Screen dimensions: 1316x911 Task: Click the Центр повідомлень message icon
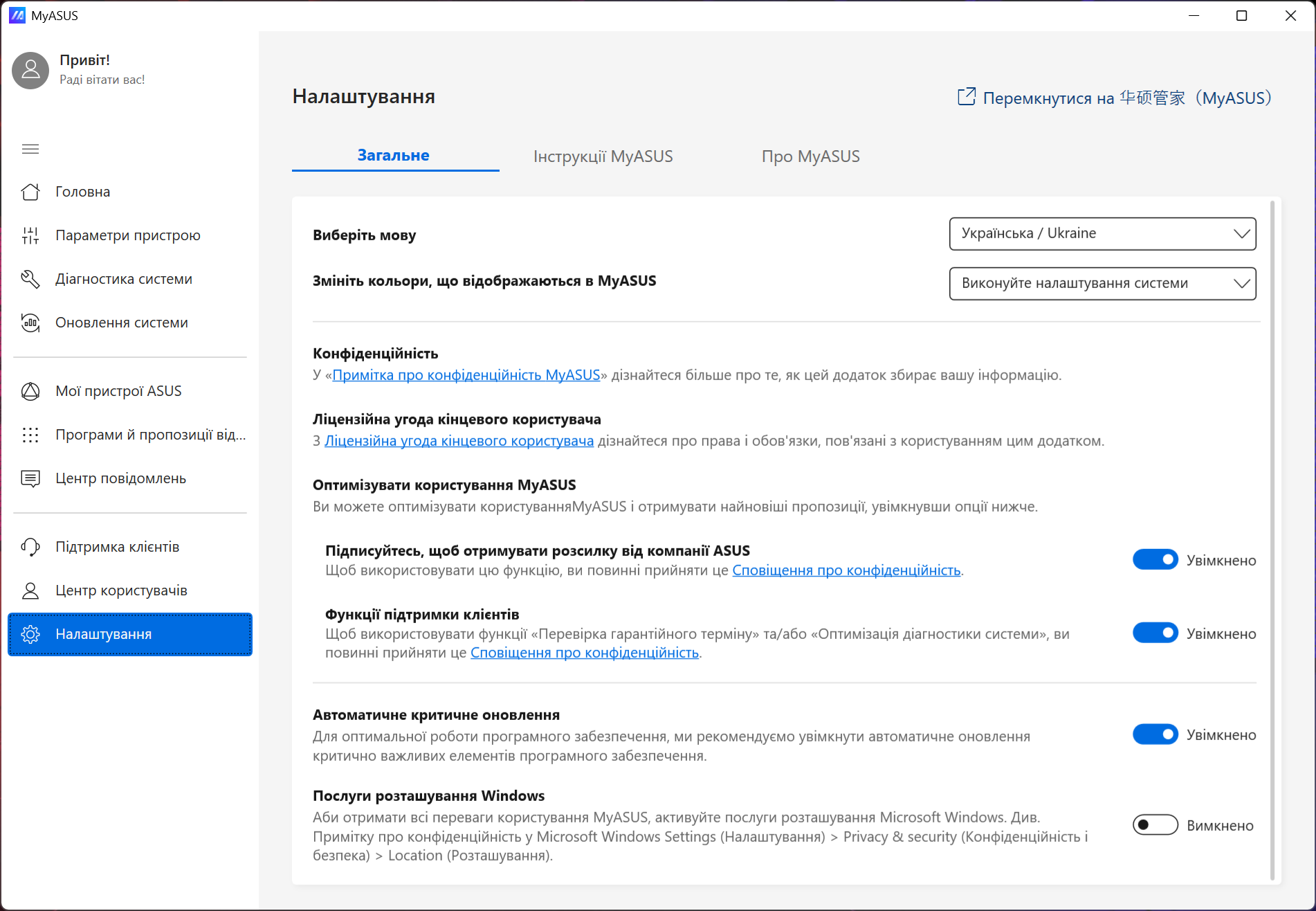coord(30,478)
